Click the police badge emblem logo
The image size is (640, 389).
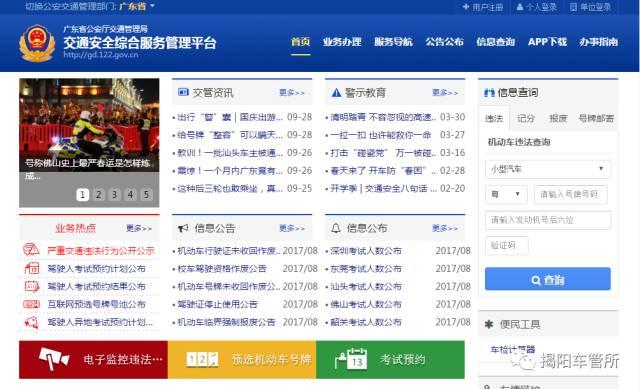click(37, 43)
